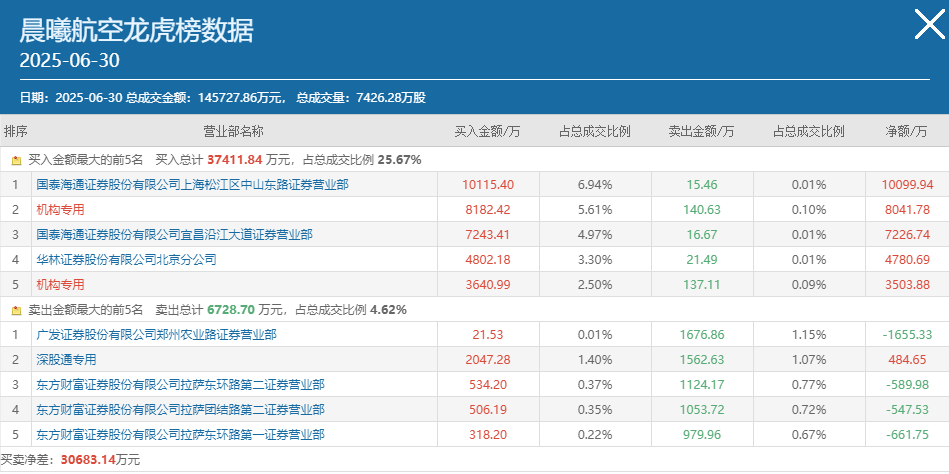Click the 晨曦航空龙虎榜数据 title
949x474 pixels.
[136, 30]
